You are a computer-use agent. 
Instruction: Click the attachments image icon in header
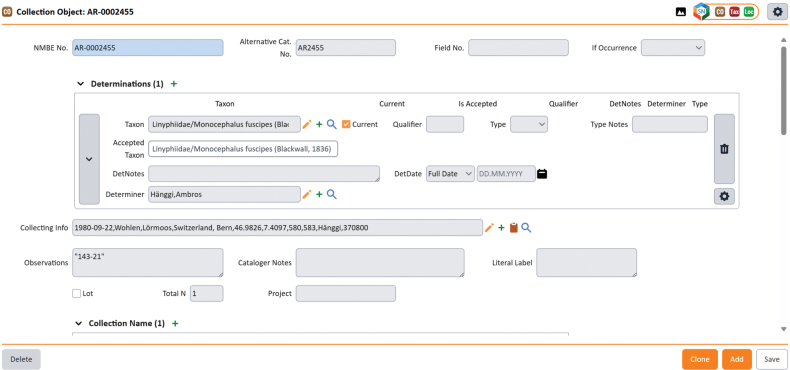[681, 12]
